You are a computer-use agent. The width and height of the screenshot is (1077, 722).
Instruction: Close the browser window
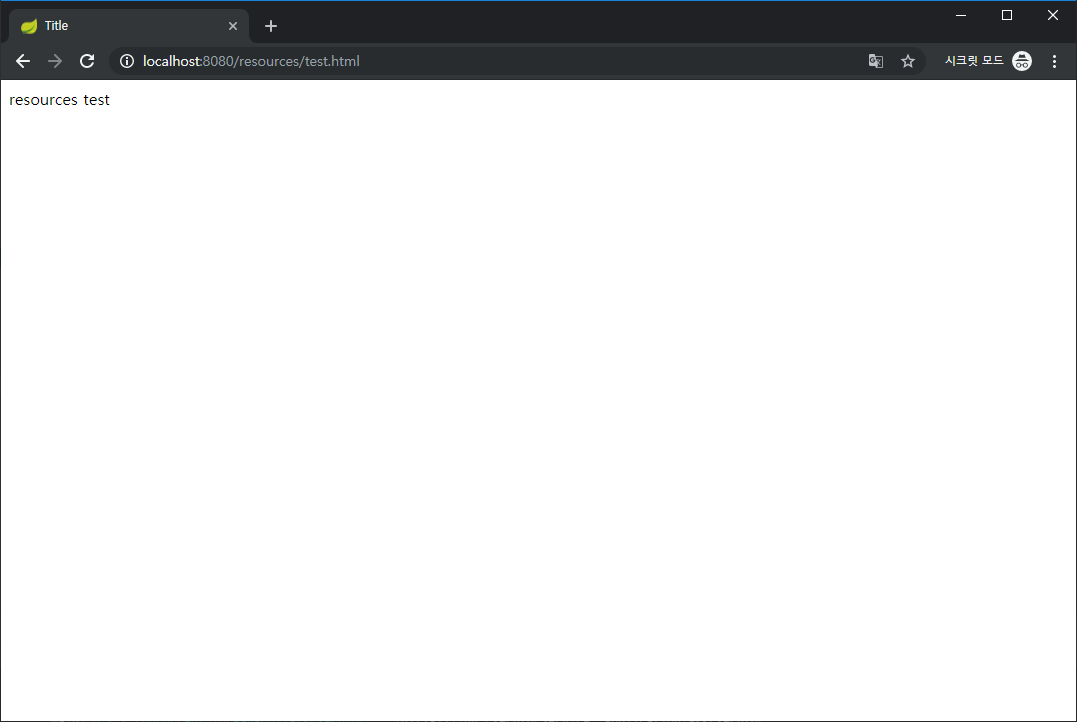[1053, 15]
